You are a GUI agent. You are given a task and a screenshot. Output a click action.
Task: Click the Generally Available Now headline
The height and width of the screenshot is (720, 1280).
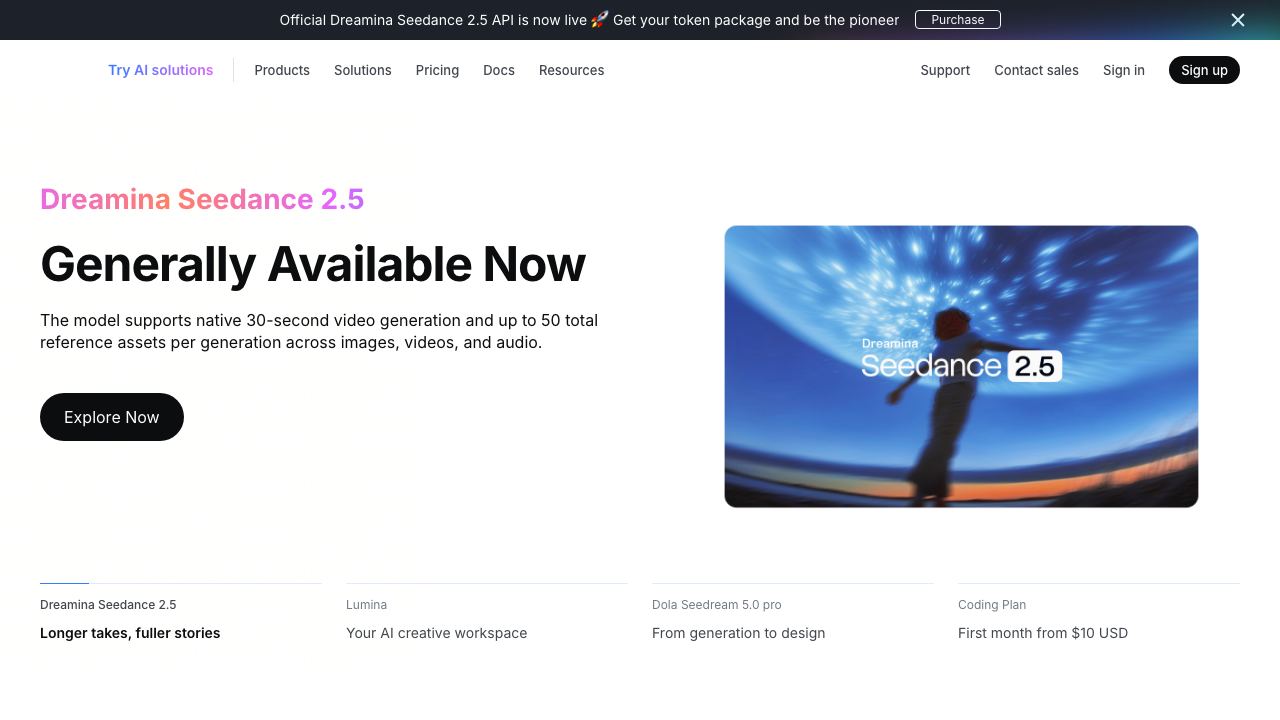pos(313,265)
